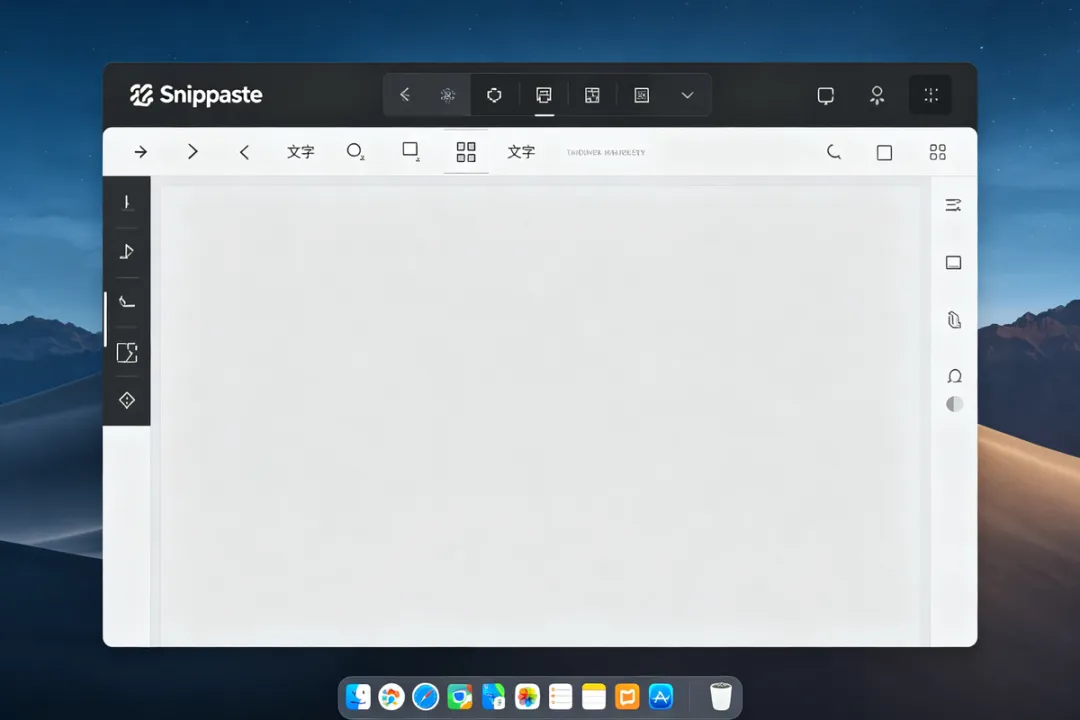This screenshot has height=720, width=1080.
Task: Open the underlined print tab in title bar
Action: click(x=544, y=95)
